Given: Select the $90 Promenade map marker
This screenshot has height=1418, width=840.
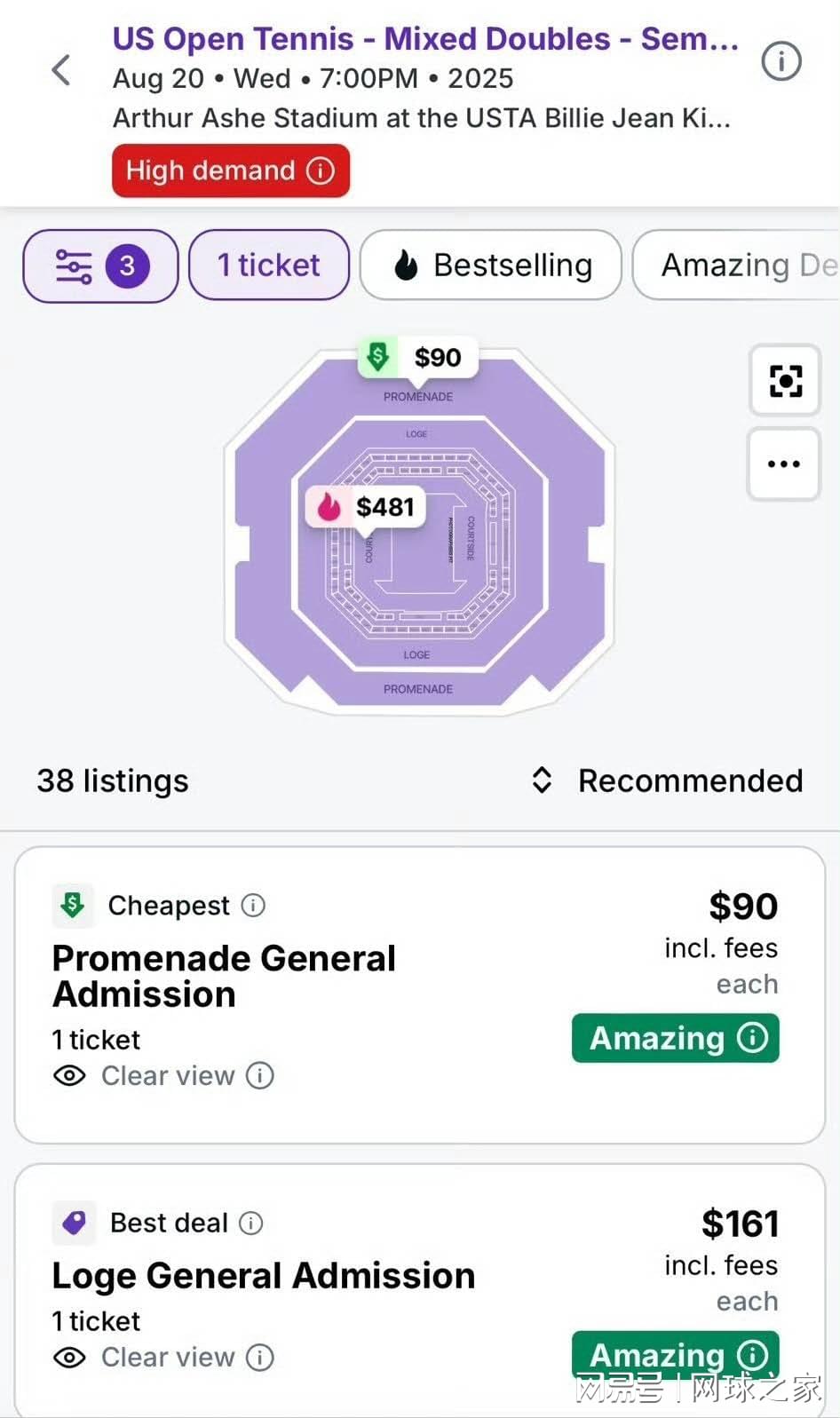Looking at the screenshot, I should pyautogui.click(x=418, y=358).
